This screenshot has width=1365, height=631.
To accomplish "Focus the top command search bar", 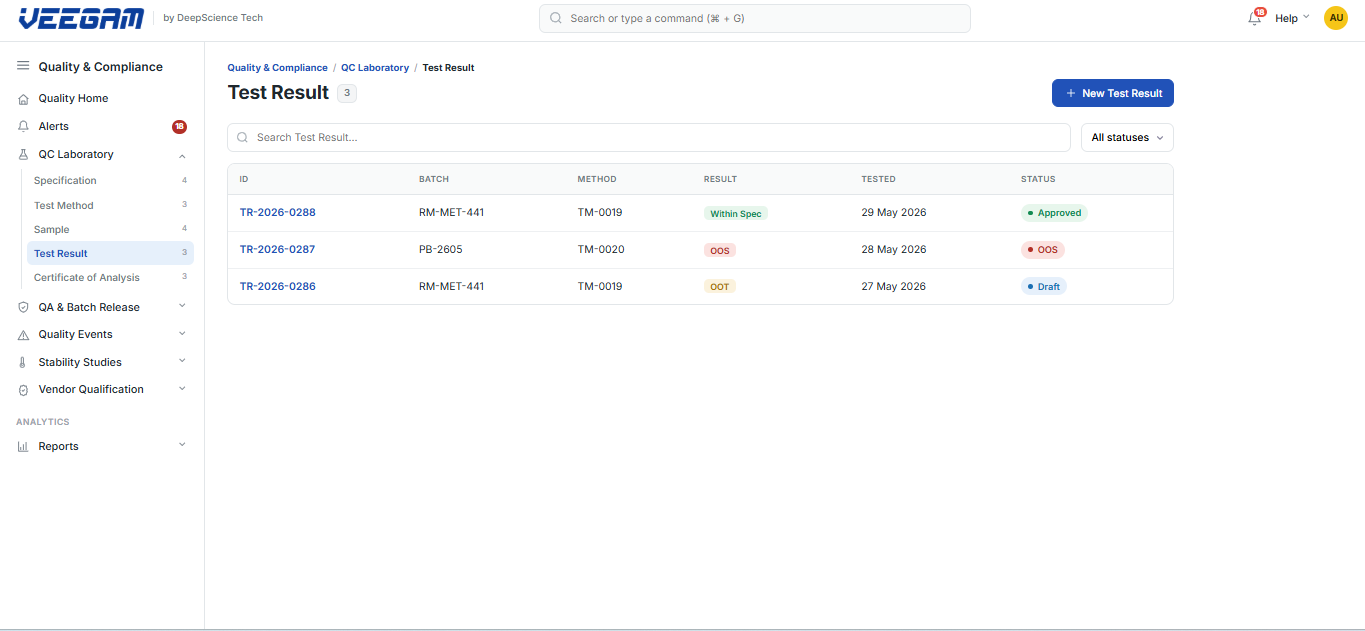I will coord(755,18).
